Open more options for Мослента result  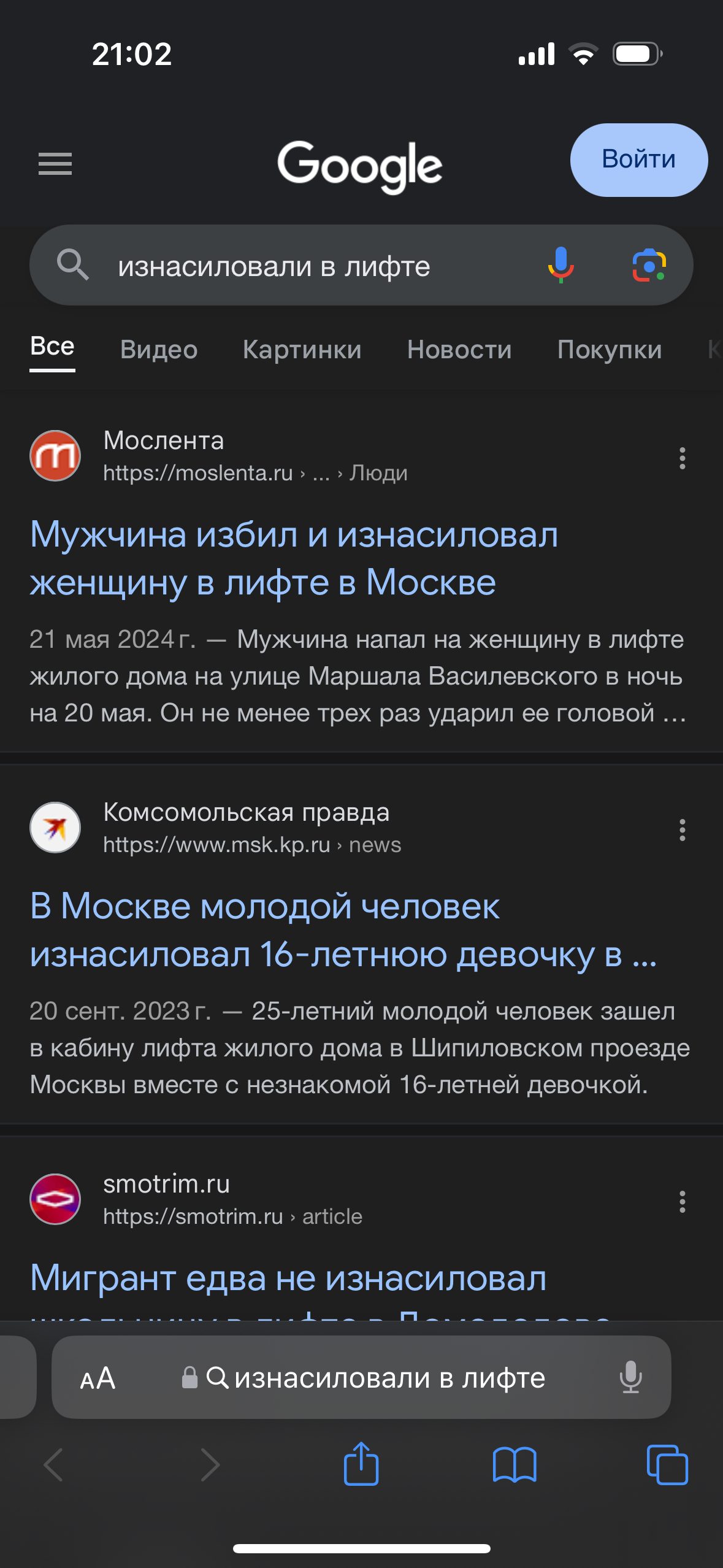click(x=682, y=458)
